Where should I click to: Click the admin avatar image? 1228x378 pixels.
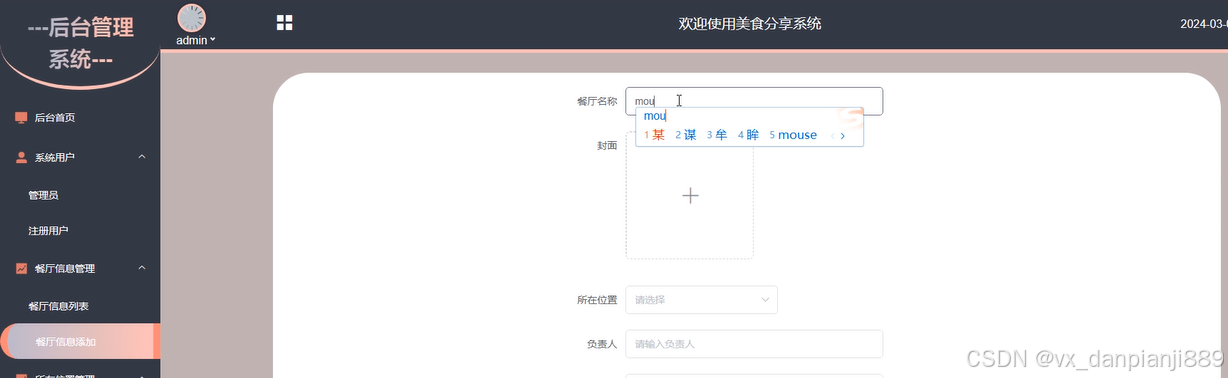click(191, 18)
